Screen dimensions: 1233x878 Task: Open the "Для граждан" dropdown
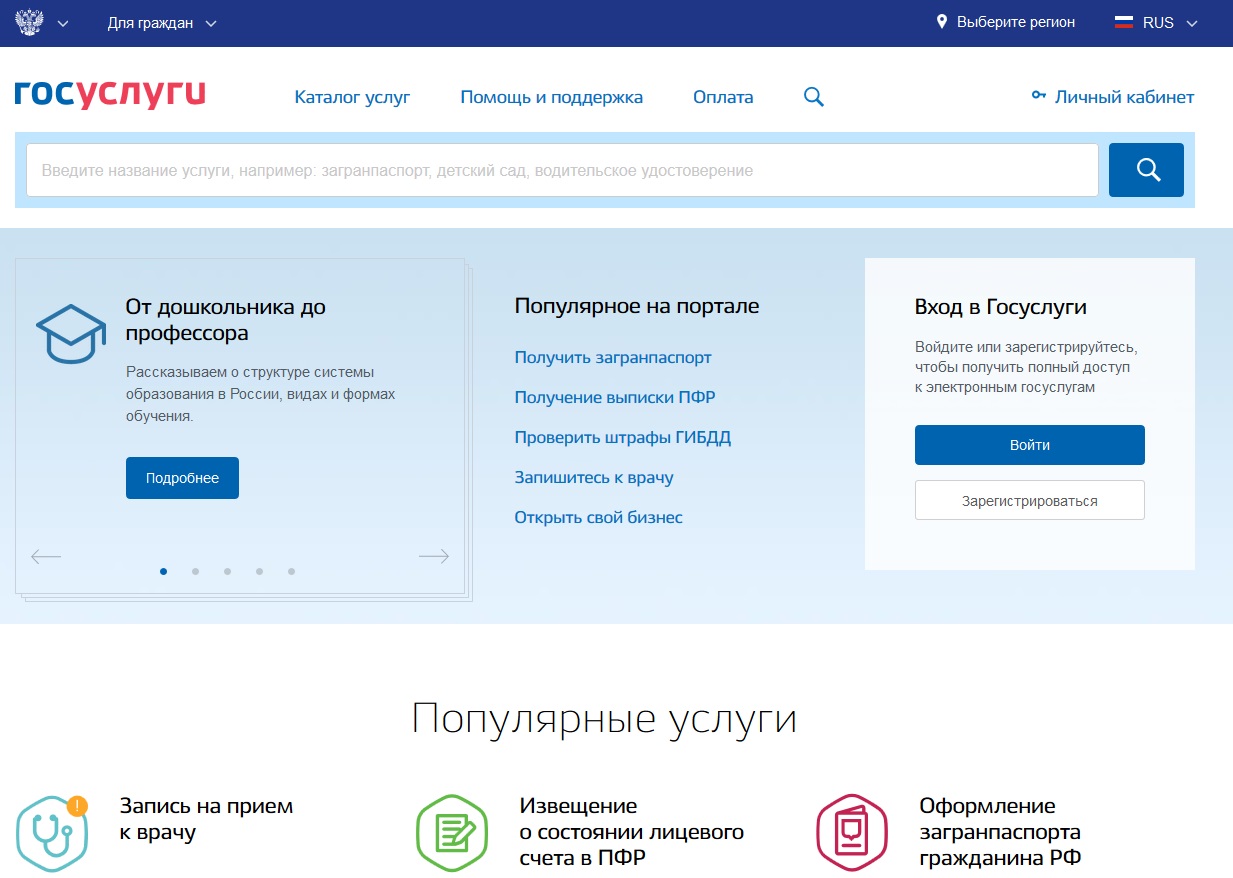[162, 23]
